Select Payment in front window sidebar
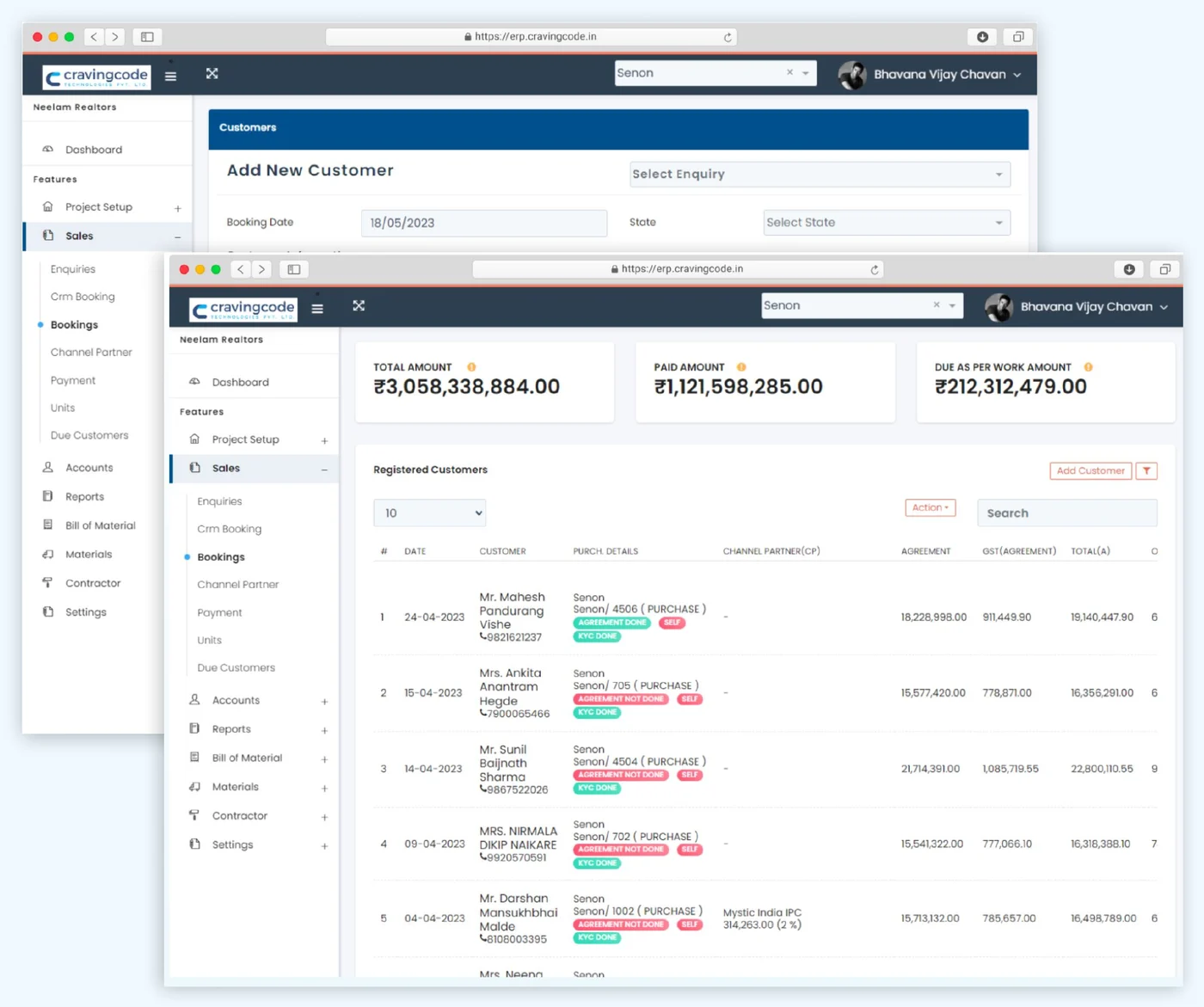The height and width of the screenshot is (1007, 1204). (x=219, y=613)
